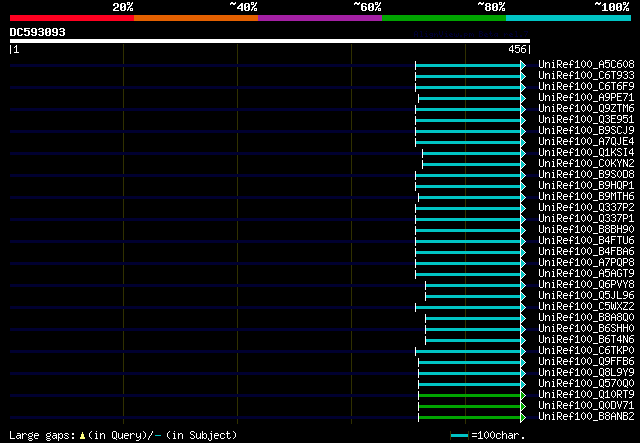This screenshot has width=640, height=443.
Task: Open hit UniRef100_C6T6F9
Action: coord(586,87)
